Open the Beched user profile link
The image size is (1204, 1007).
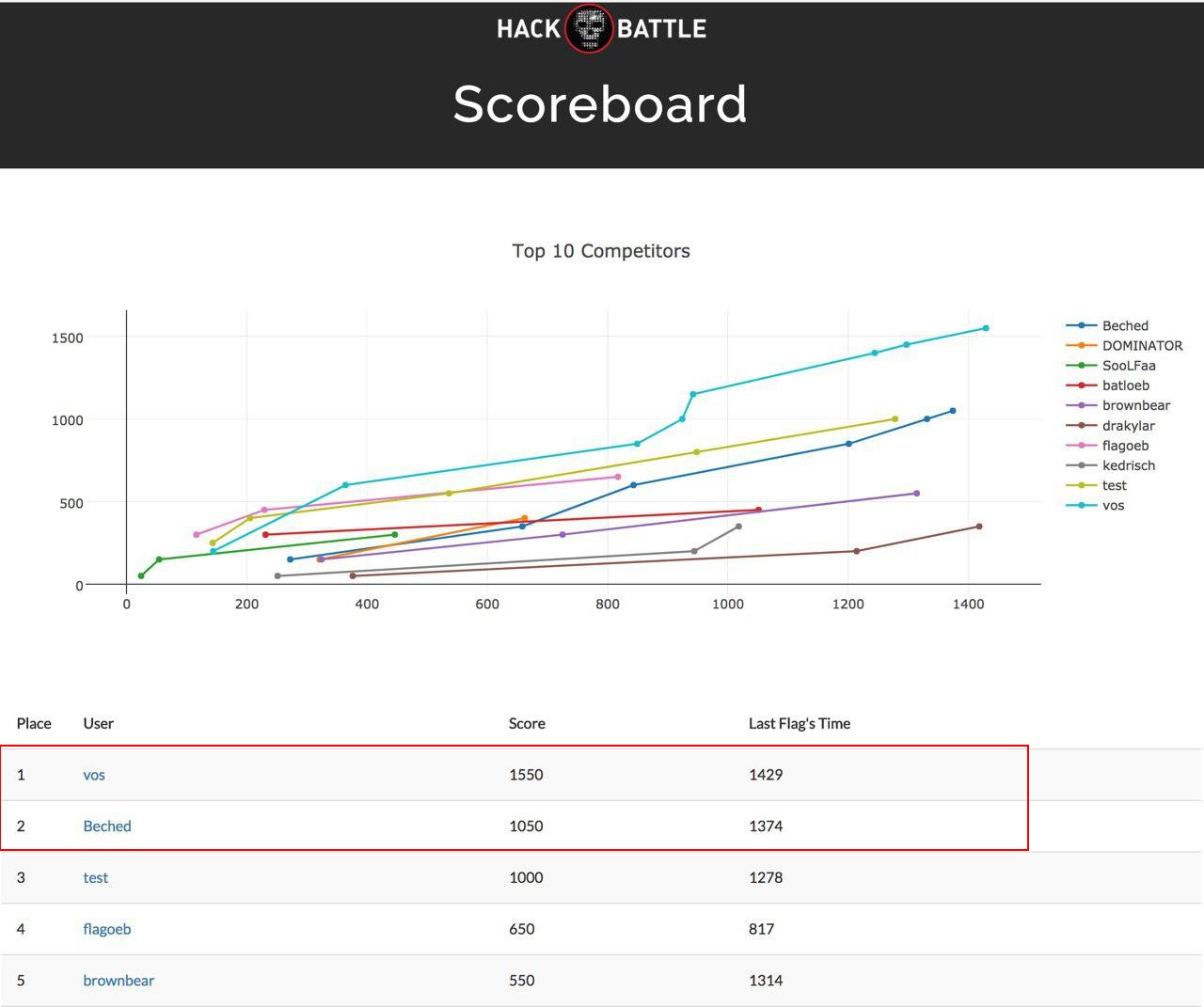107,826
